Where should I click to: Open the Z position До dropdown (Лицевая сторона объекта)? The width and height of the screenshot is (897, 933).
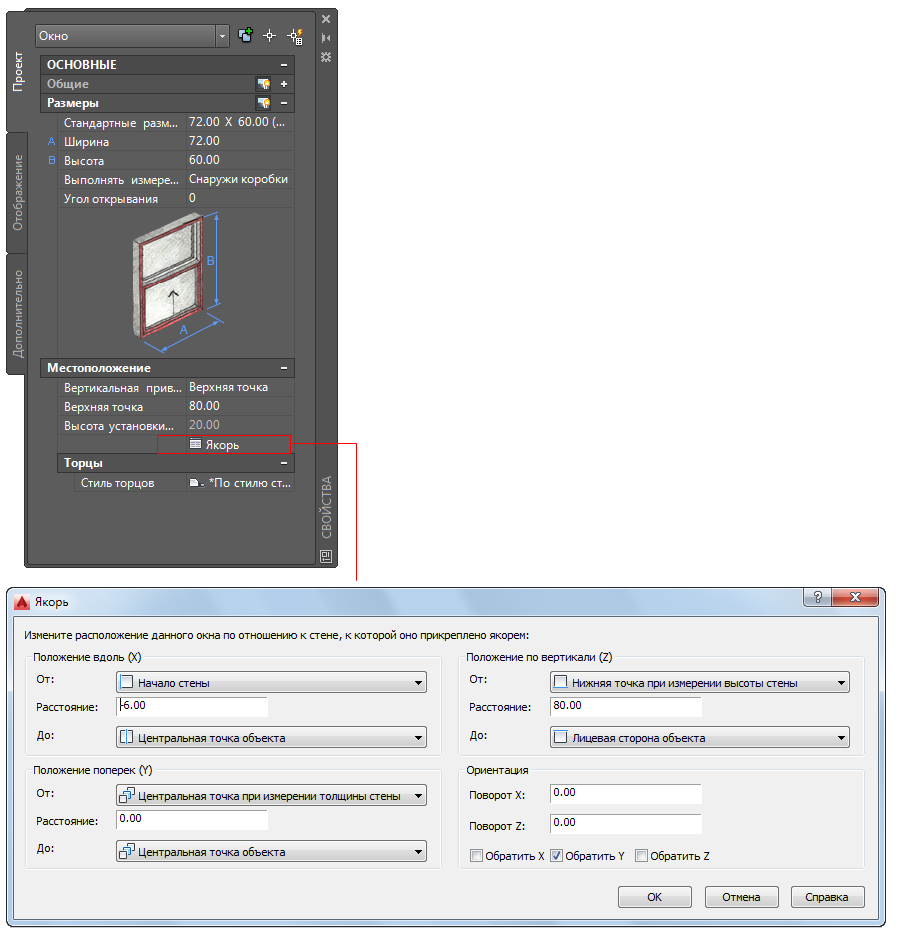click(699, 737)
